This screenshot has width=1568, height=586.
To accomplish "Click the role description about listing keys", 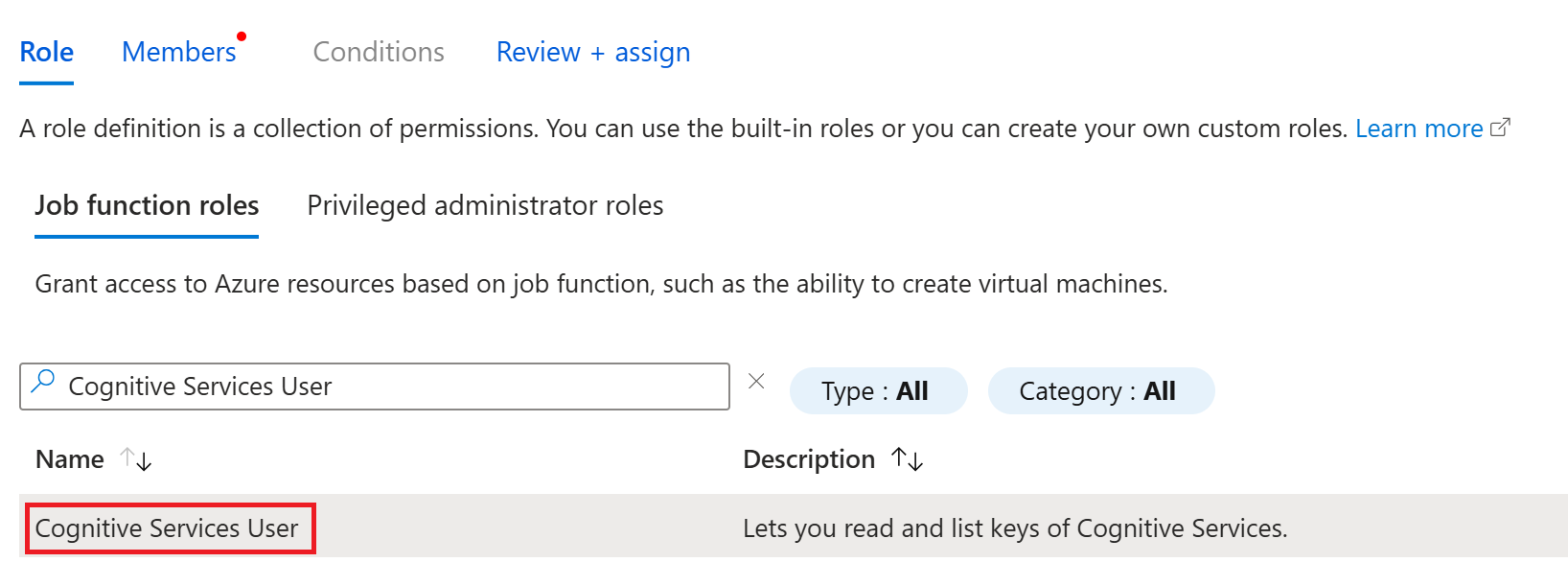I will pyautogui.click(x=1015, y=528).
